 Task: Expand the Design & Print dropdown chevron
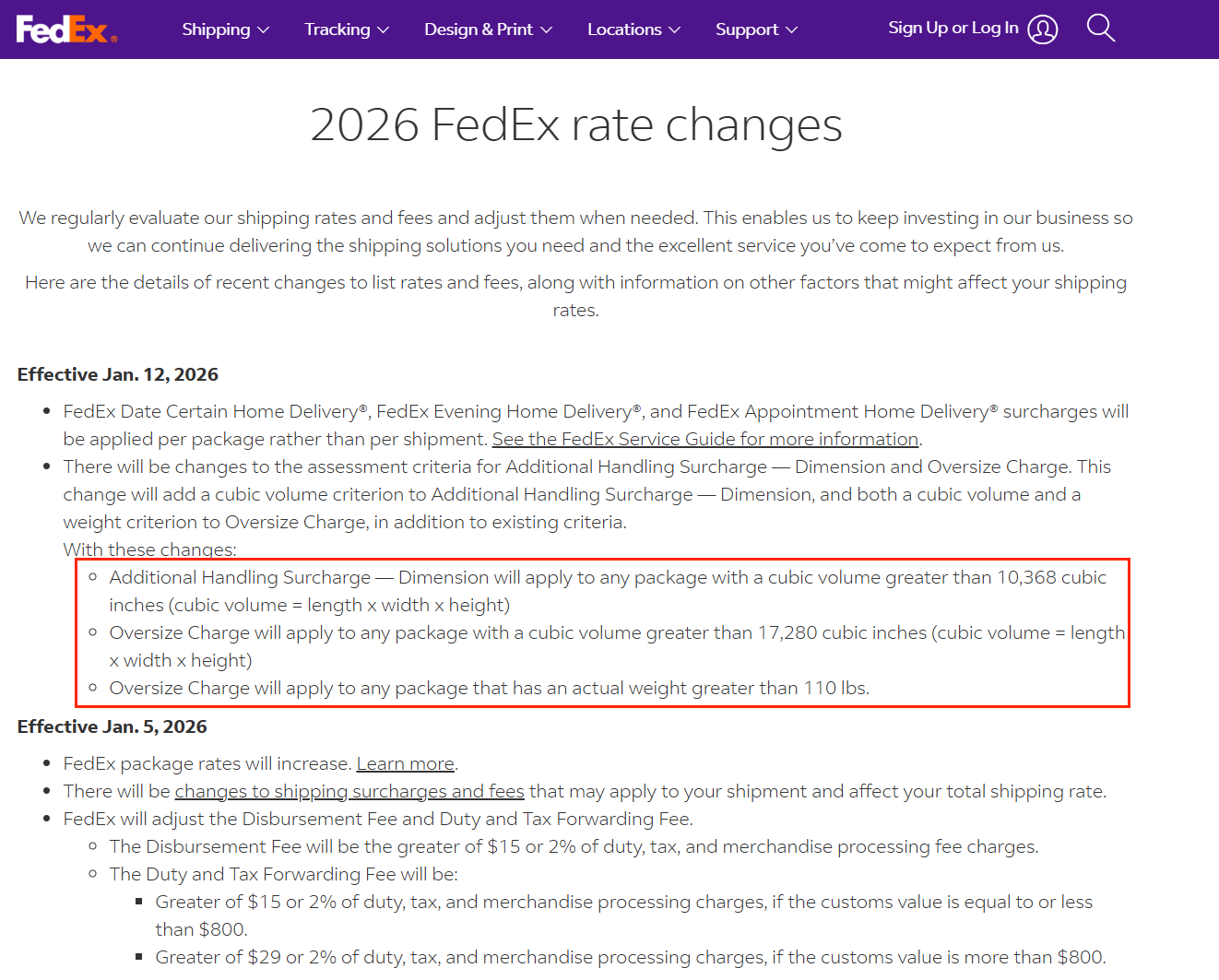coord(547,30)
